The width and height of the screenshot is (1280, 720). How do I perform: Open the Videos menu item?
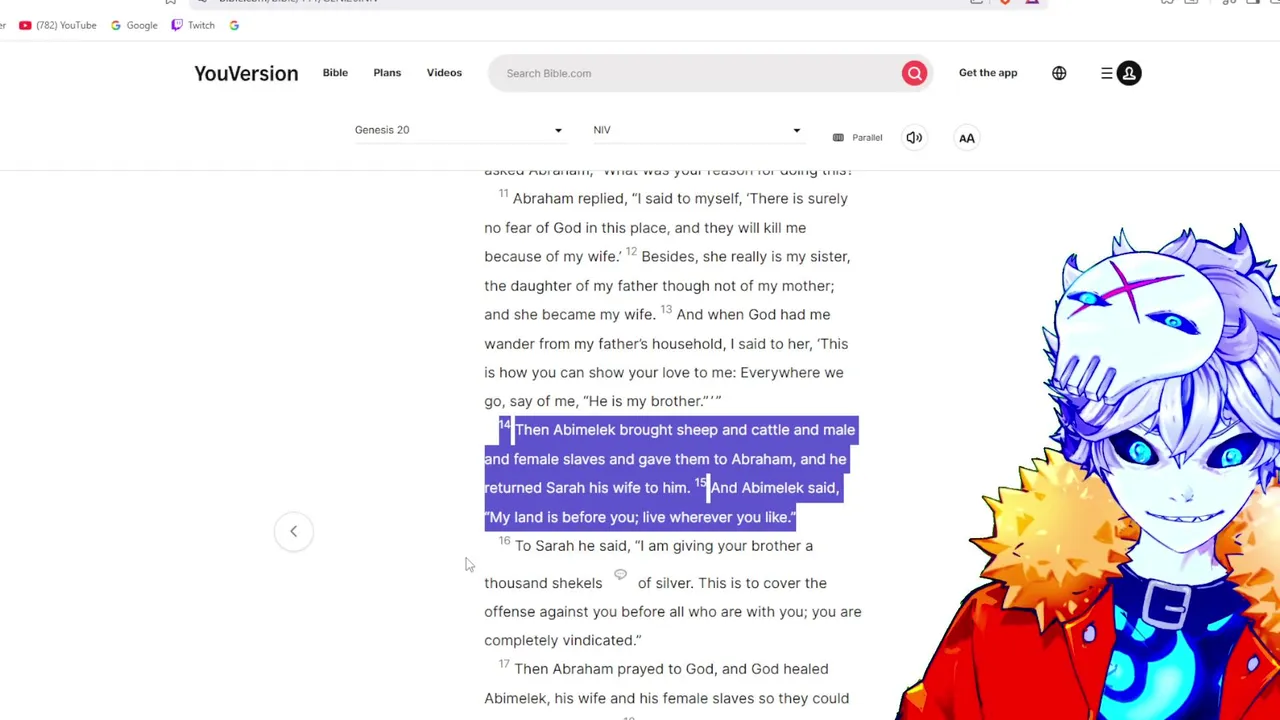coord(444,73)
